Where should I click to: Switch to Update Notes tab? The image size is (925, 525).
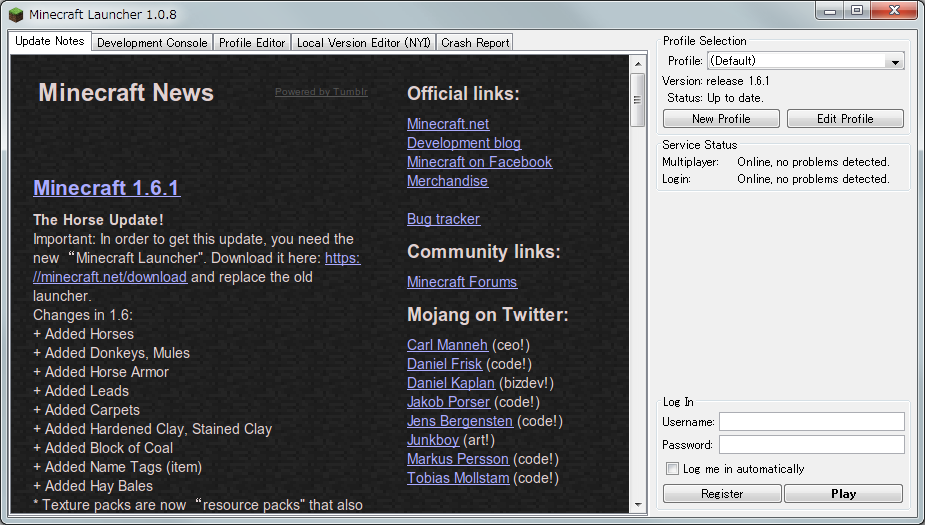pos(50,41)
